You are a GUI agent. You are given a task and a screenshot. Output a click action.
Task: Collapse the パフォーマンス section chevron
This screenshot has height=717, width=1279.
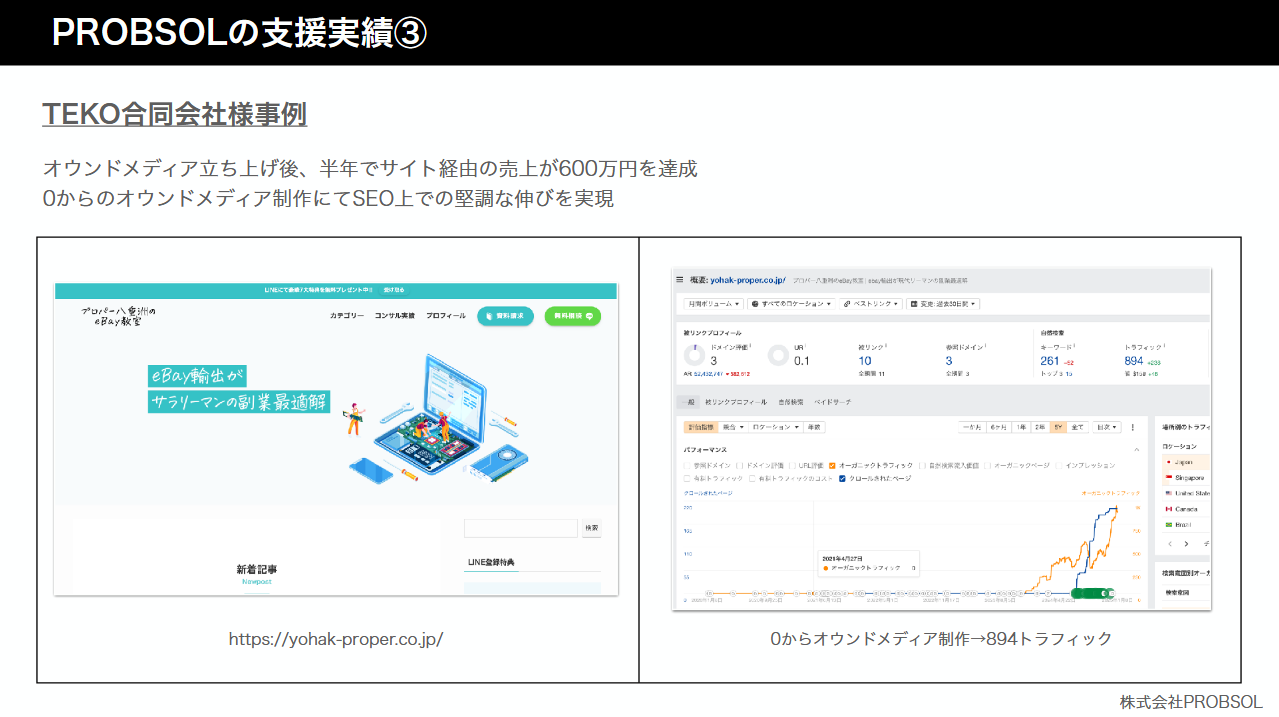tap(1136, 450)
